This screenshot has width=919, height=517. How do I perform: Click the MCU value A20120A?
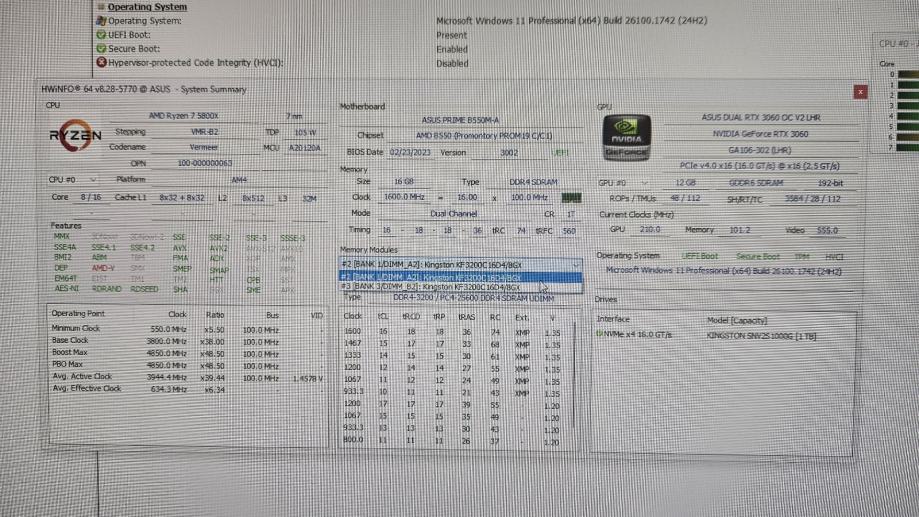304,148
